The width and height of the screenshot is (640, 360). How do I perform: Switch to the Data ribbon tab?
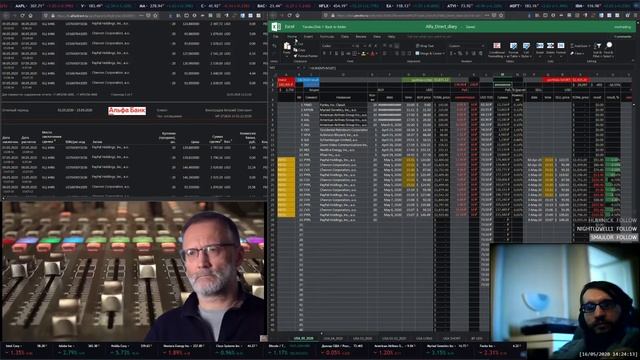tap(345, 37)
